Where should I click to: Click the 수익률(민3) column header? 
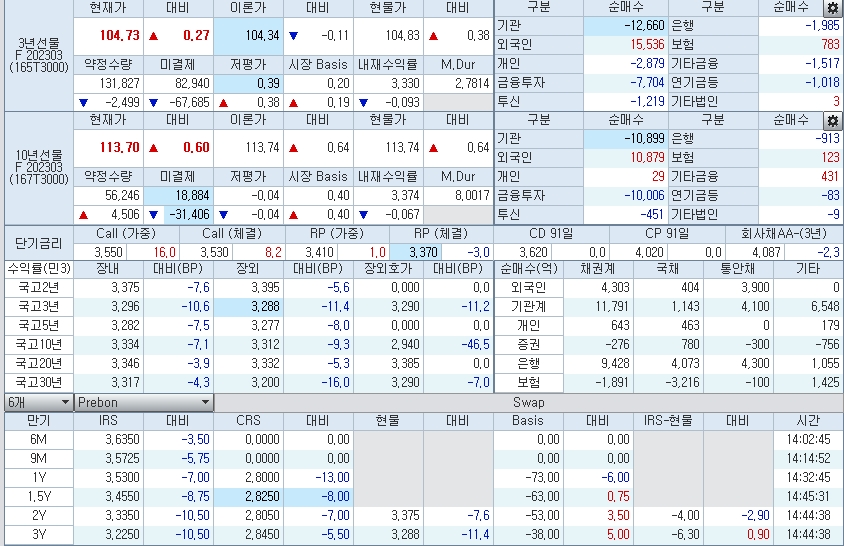38,269
